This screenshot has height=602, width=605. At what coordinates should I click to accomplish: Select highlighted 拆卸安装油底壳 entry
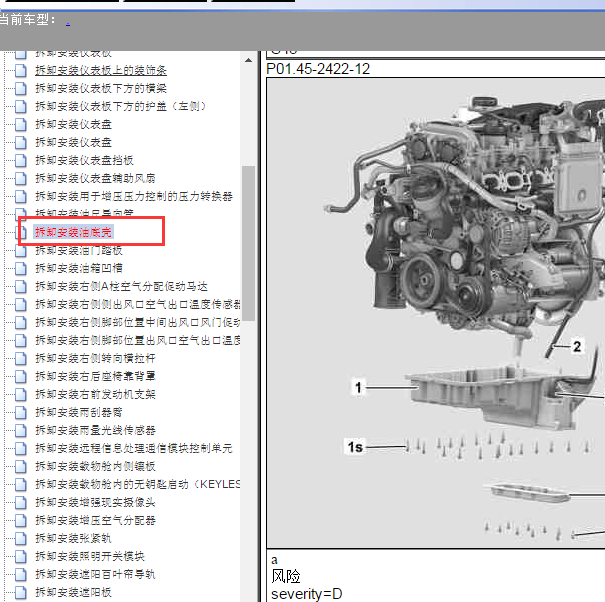click(73, 232)
